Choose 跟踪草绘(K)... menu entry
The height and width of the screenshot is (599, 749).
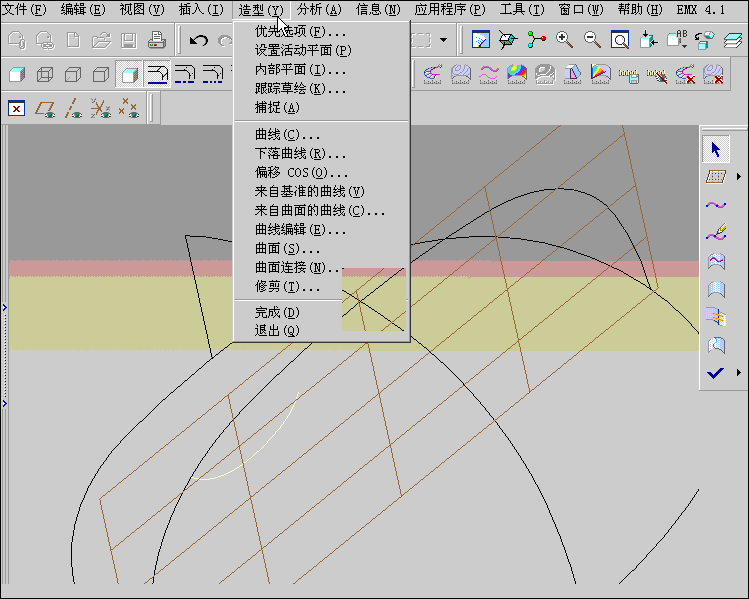point(321,89)
